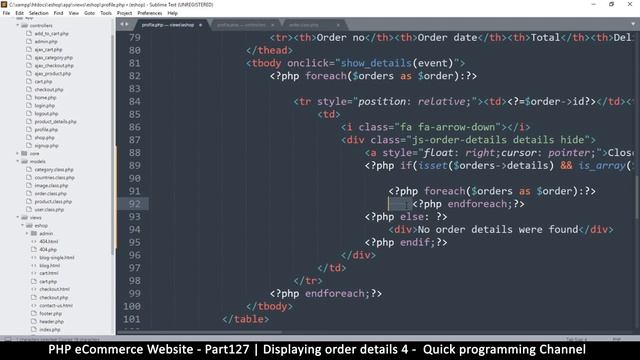
Task: Open checkout.php under controllers
Action: tap(49, 89)
